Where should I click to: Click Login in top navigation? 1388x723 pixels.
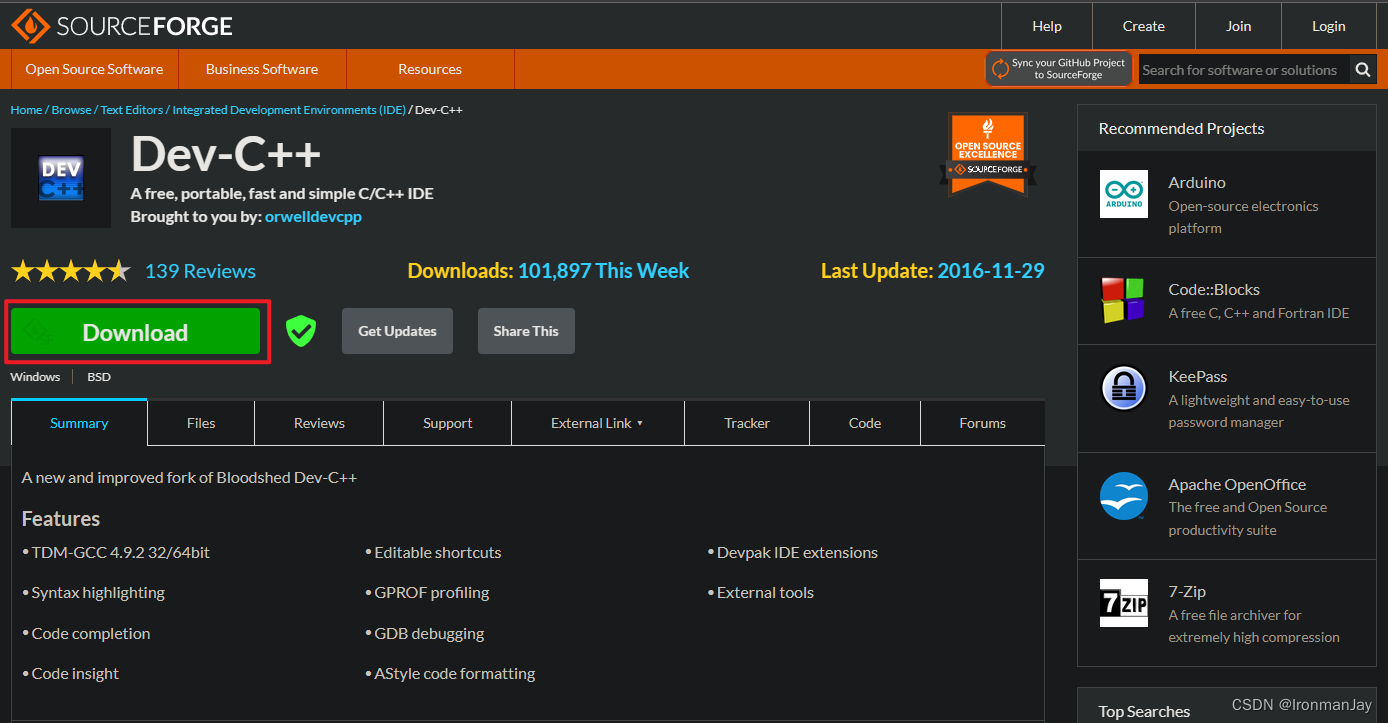coord(1329,26)
